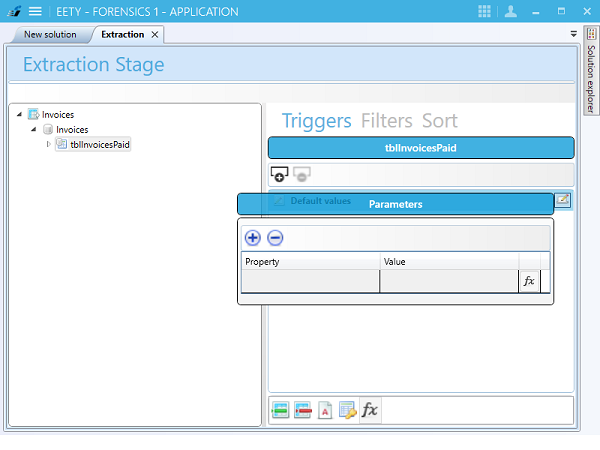Viewport: 600px width, 450px height.
Task: Click the empty Property cell
Action: pos(310,281)
